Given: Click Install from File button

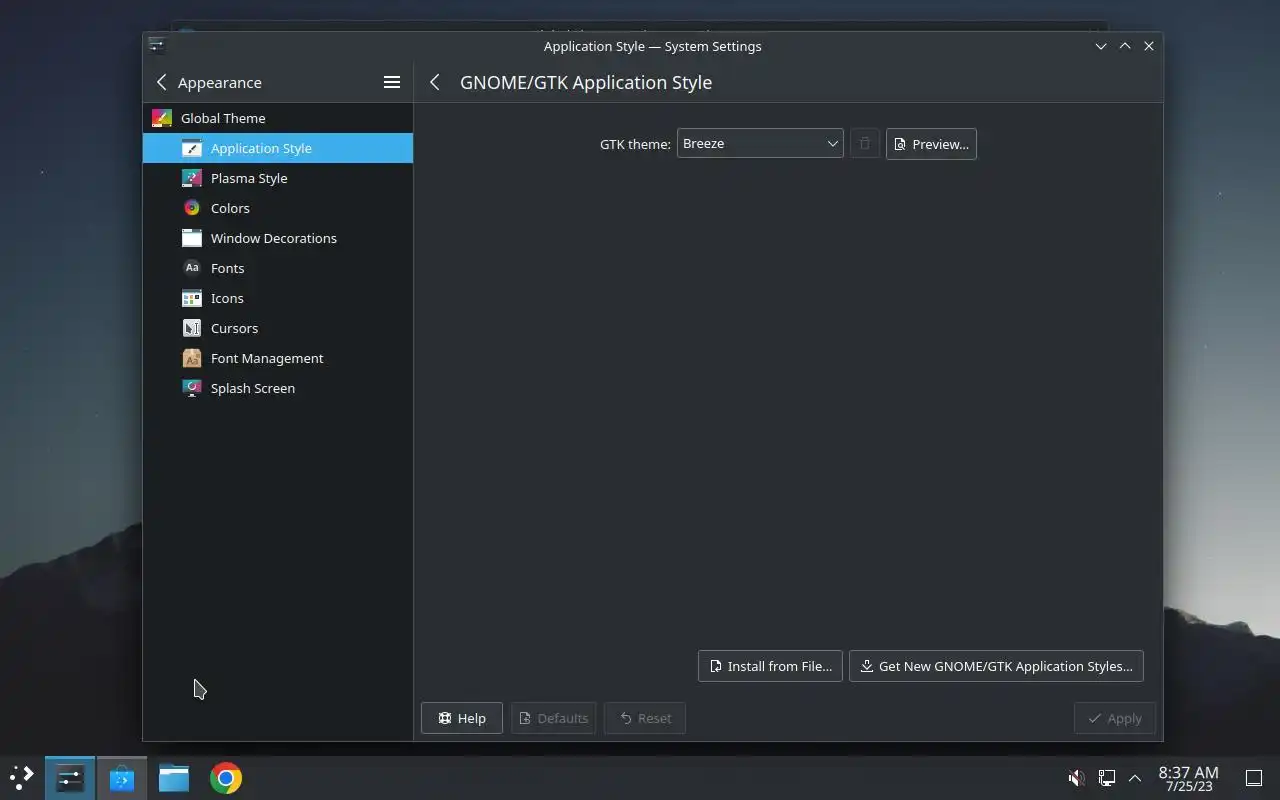Looking at the screenshot, I should click(770, 666).
